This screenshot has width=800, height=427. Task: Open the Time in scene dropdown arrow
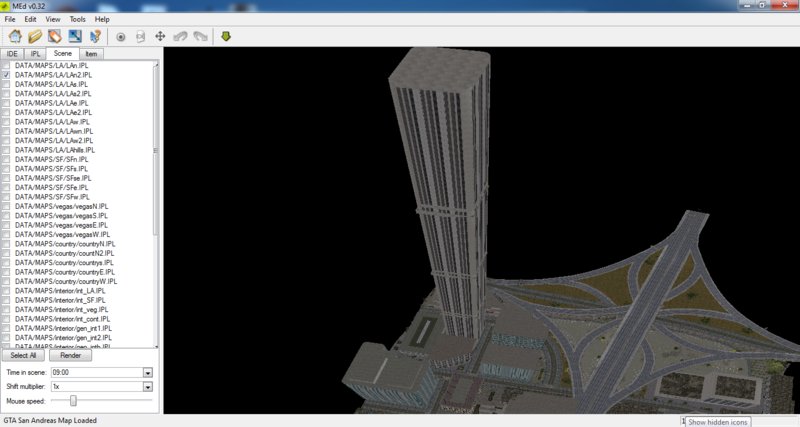point(147,372)
